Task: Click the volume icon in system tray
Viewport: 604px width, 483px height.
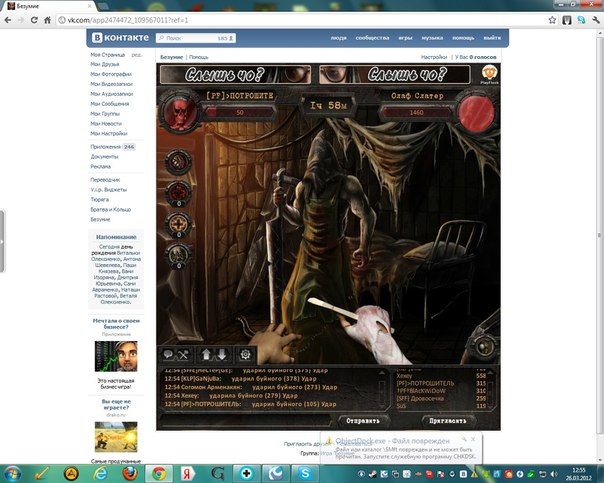Action: click(x=554, y=474)
